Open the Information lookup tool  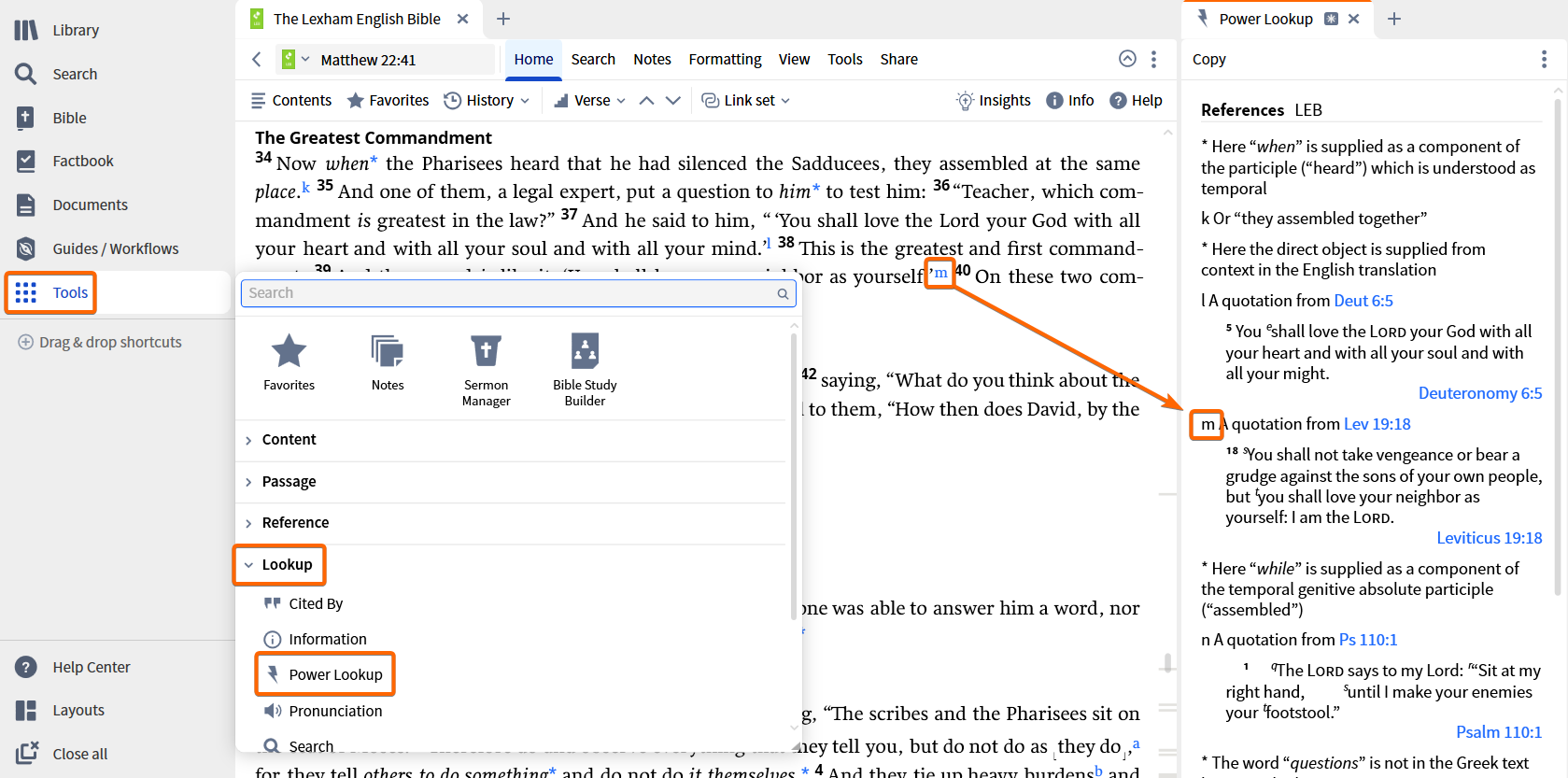[x=316, y=639]
